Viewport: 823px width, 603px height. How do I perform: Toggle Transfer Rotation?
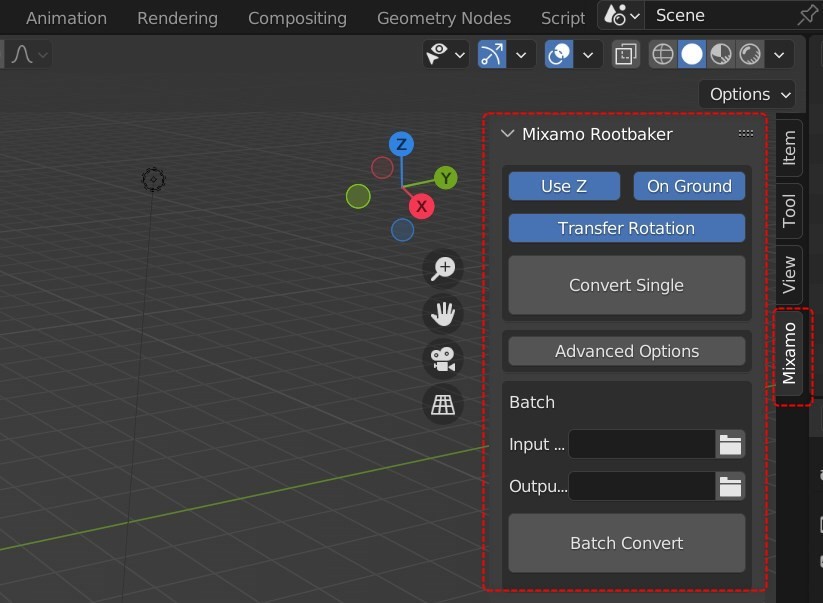coord(627,228)
